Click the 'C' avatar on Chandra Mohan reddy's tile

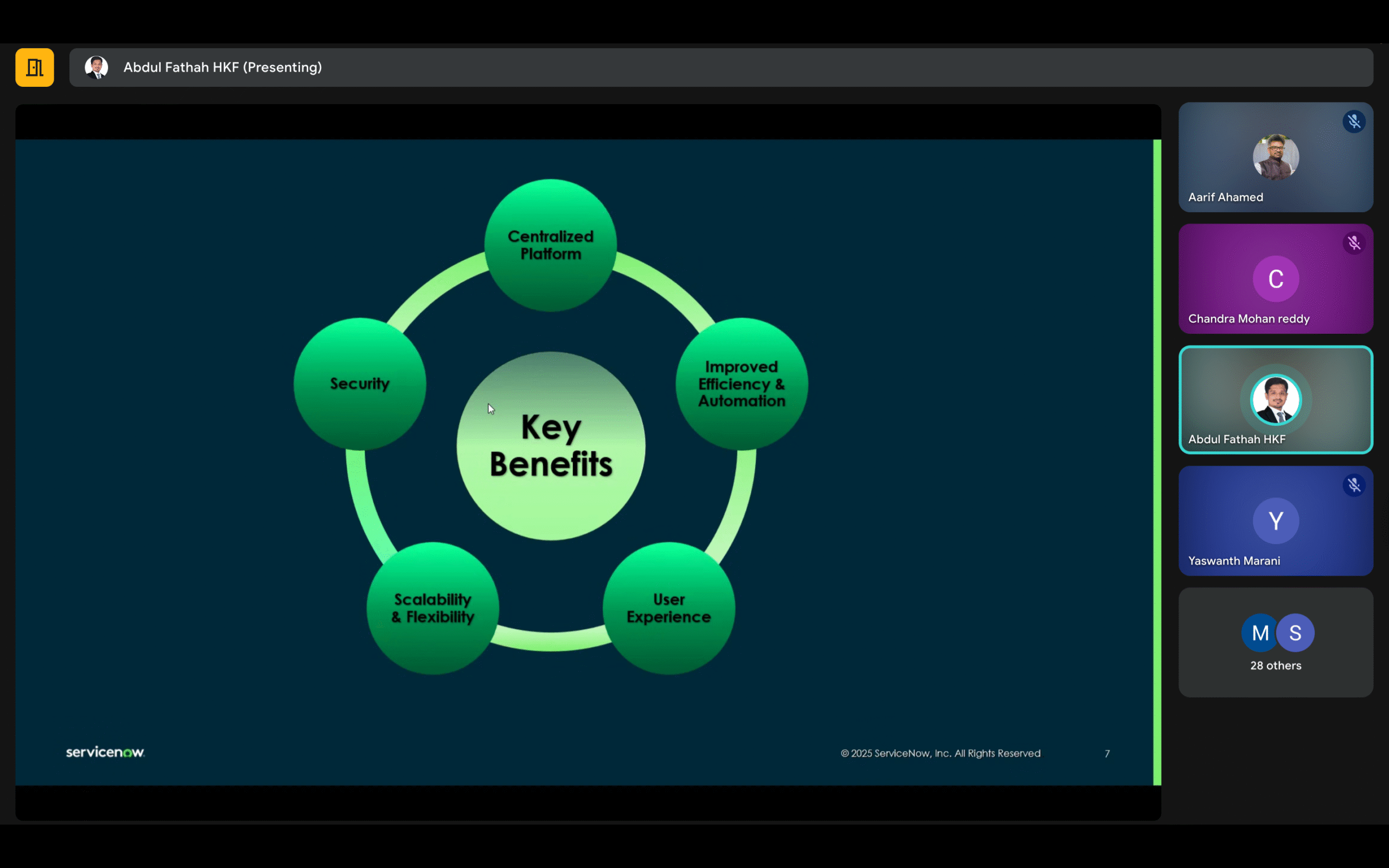(1276, 278)
